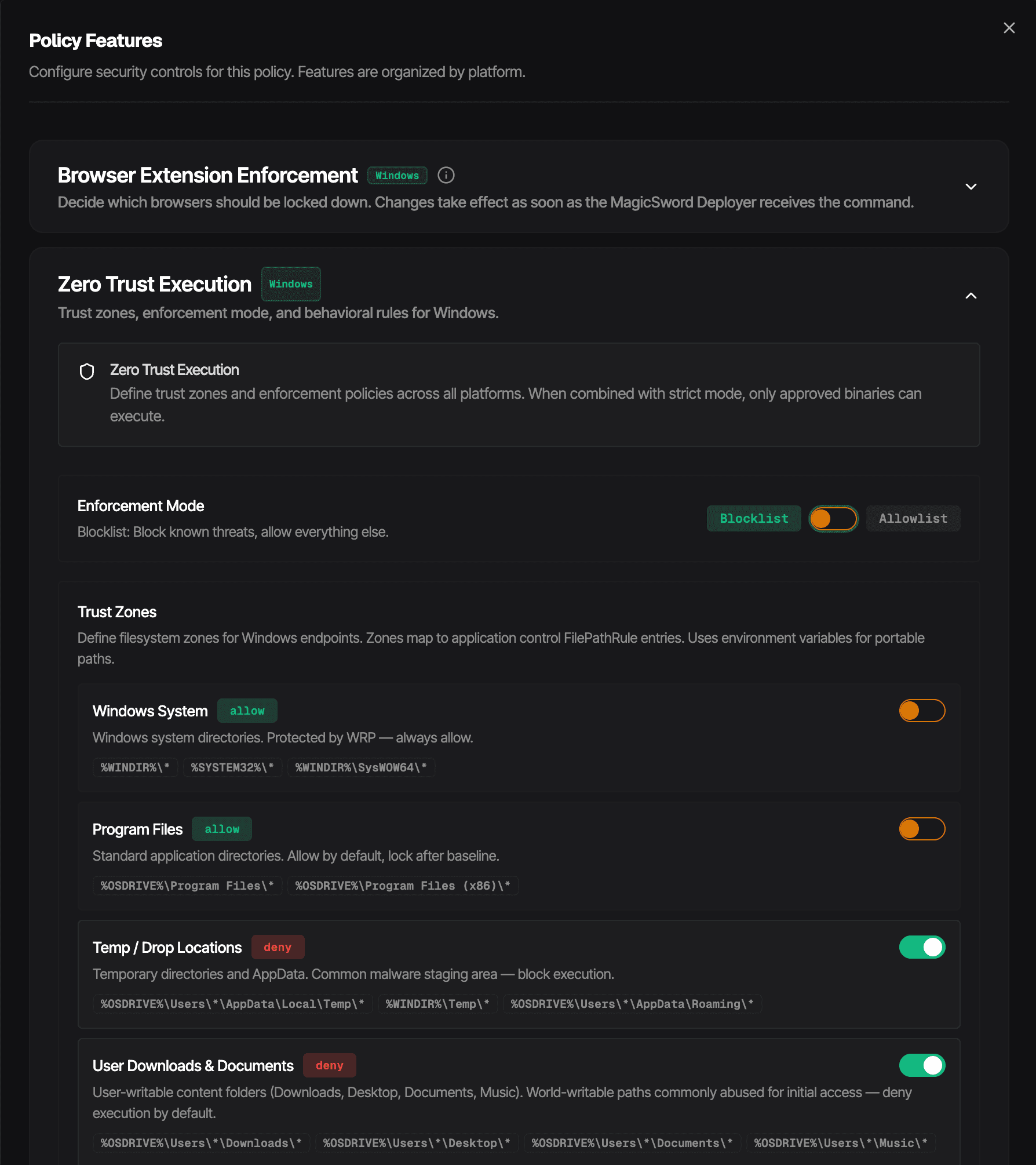Screen dimensions: 1036x1165
Task: Click the allow badge on Windows System
Action: 247,710
